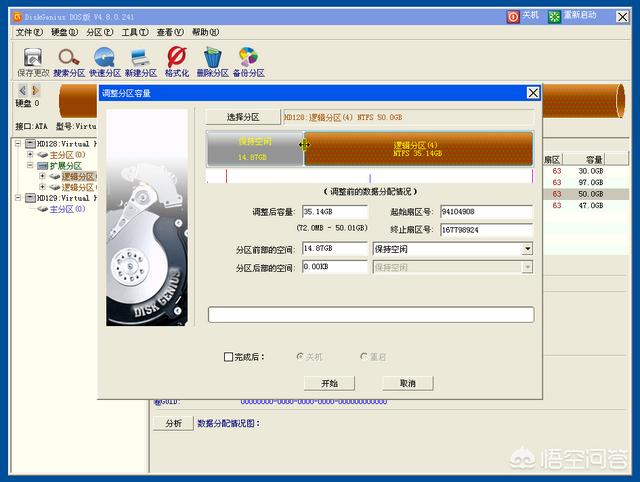Expand the primary partition (主分区) under HD128

coord(30,155)
